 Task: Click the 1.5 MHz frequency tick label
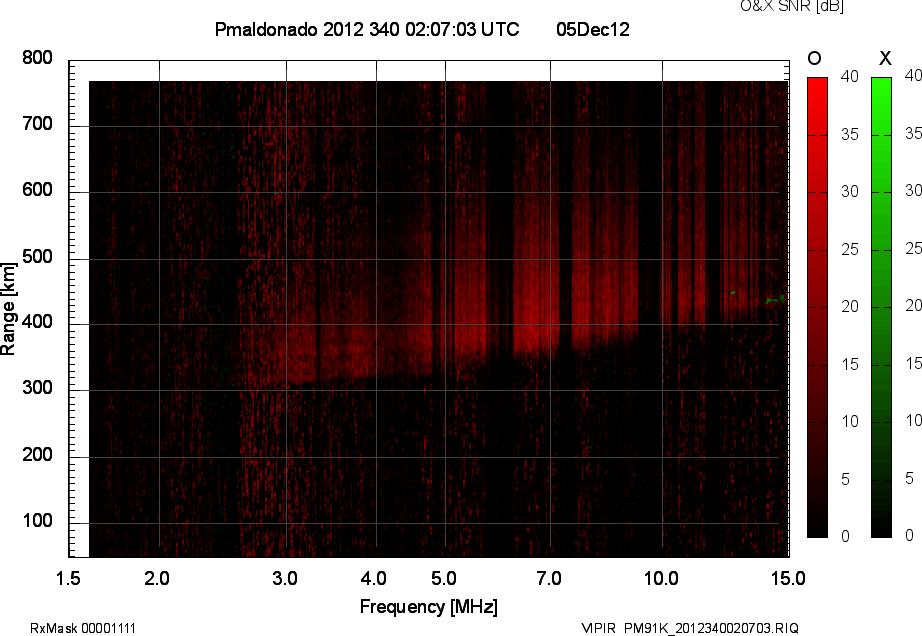coord(68,578)
